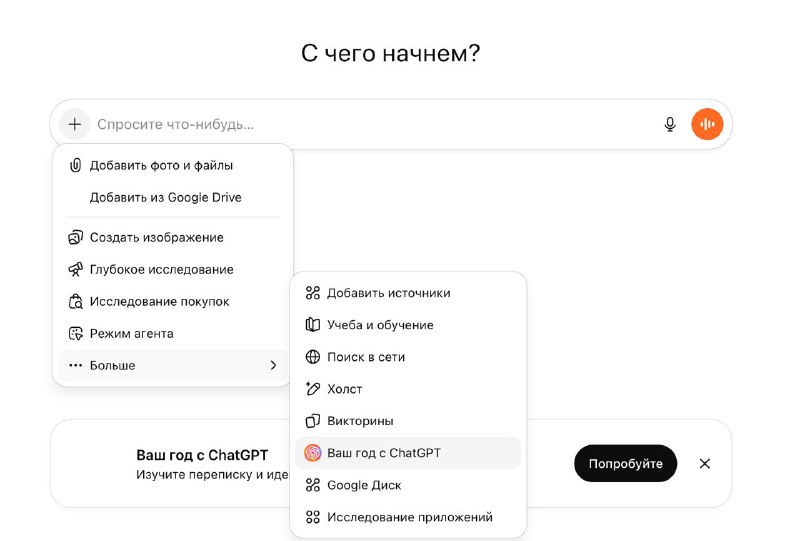Enable Поиск в сети
Viewport: 800px width, 541px height.
pyautogui.click(x=408, y=357)
